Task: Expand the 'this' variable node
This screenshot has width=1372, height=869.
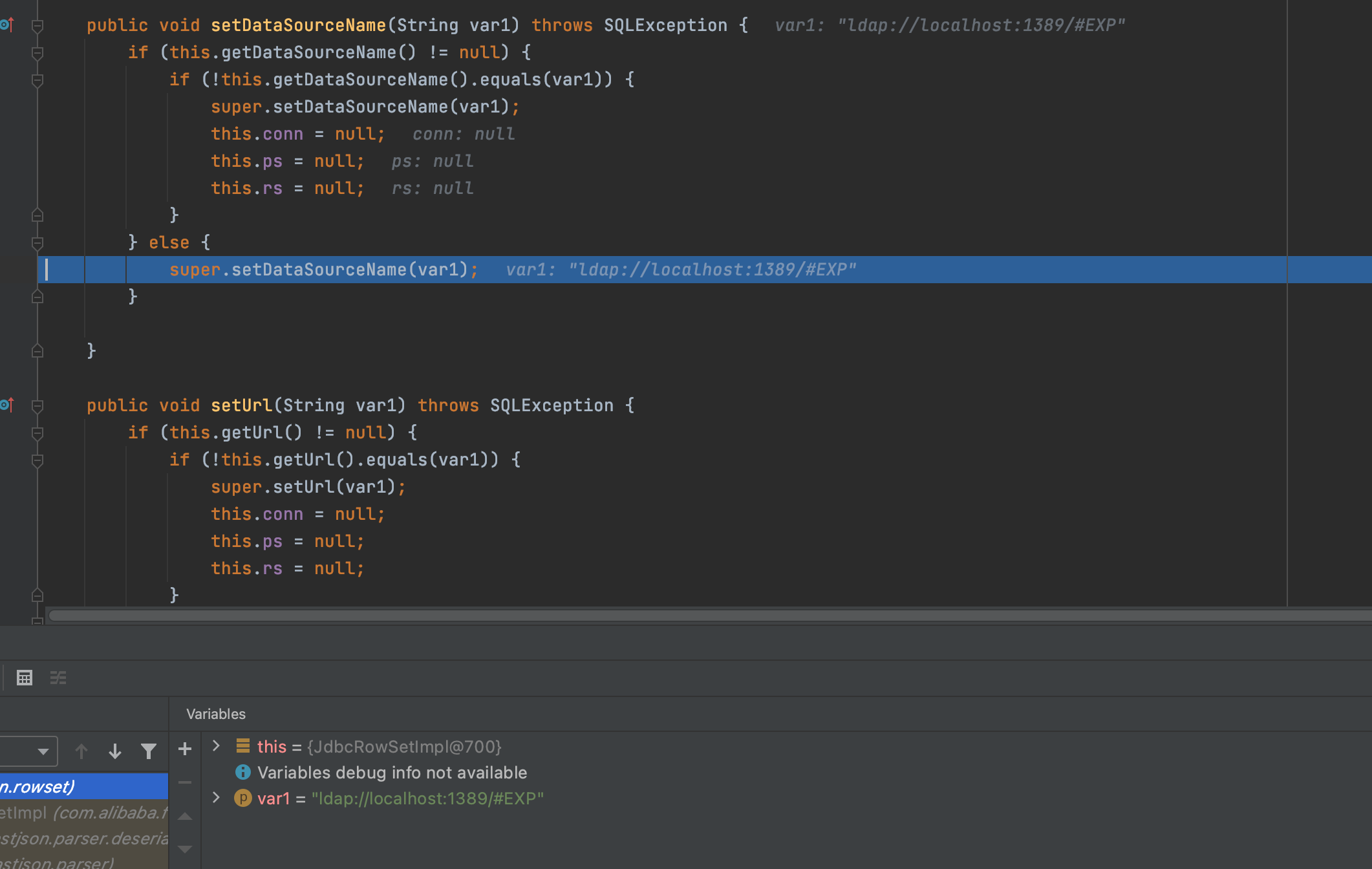Action: [x=217, y=746]
